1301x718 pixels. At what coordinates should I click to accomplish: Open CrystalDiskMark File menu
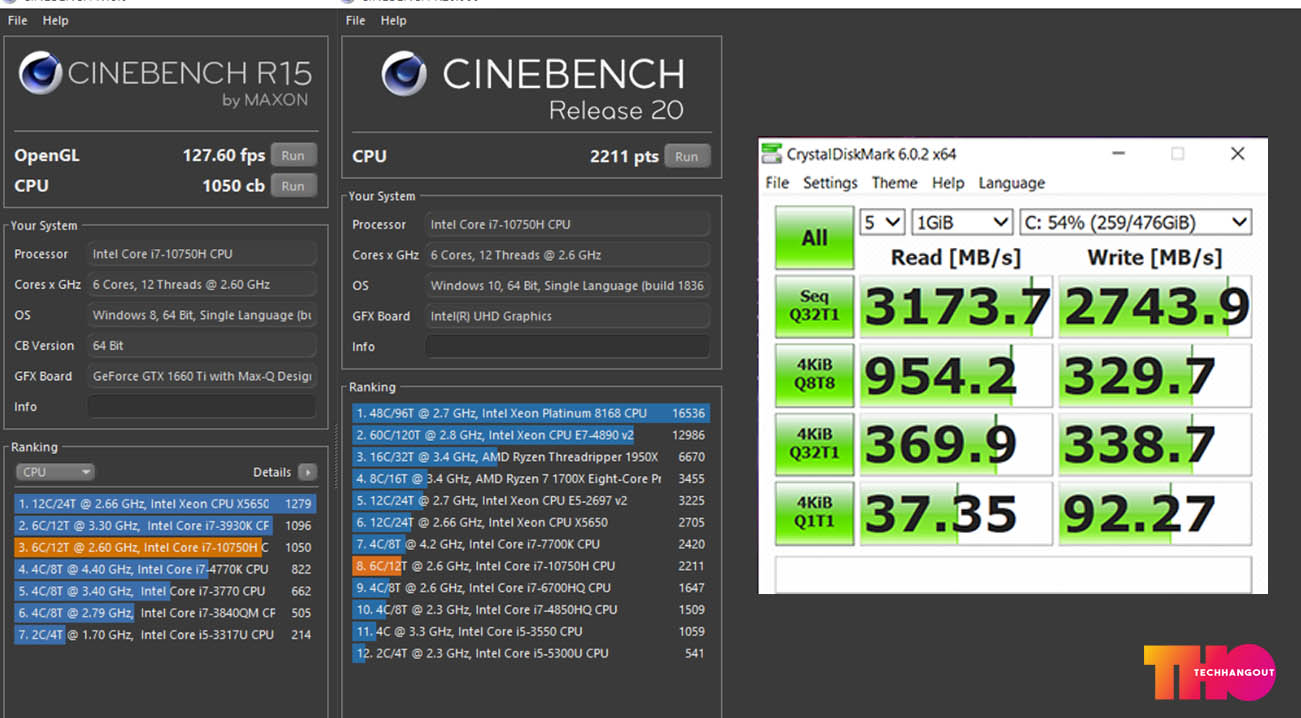(x=777, y=183)
